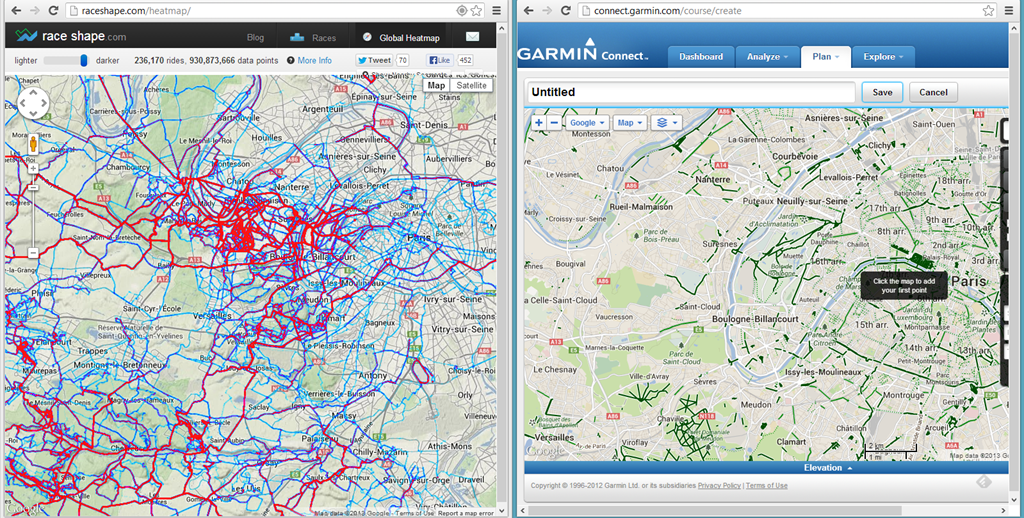
Task: Click the Tweet count bubble showing 70
Action: click(402, 60)
